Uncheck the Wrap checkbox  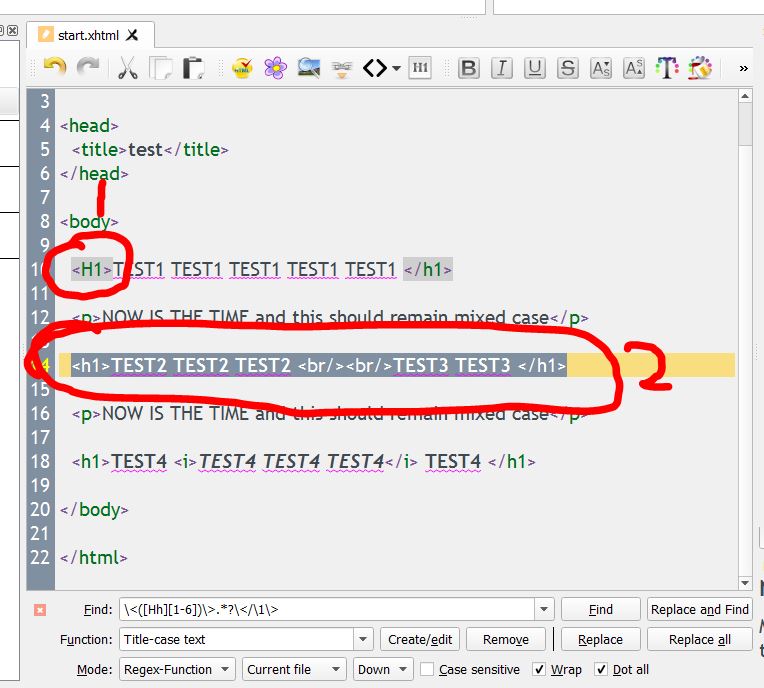(538, 669)
